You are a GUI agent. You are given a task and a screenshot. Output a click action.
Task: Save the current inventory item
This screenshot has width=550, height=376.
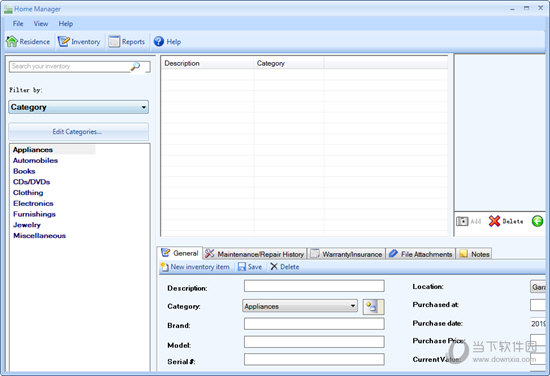[x=250, y=267]
